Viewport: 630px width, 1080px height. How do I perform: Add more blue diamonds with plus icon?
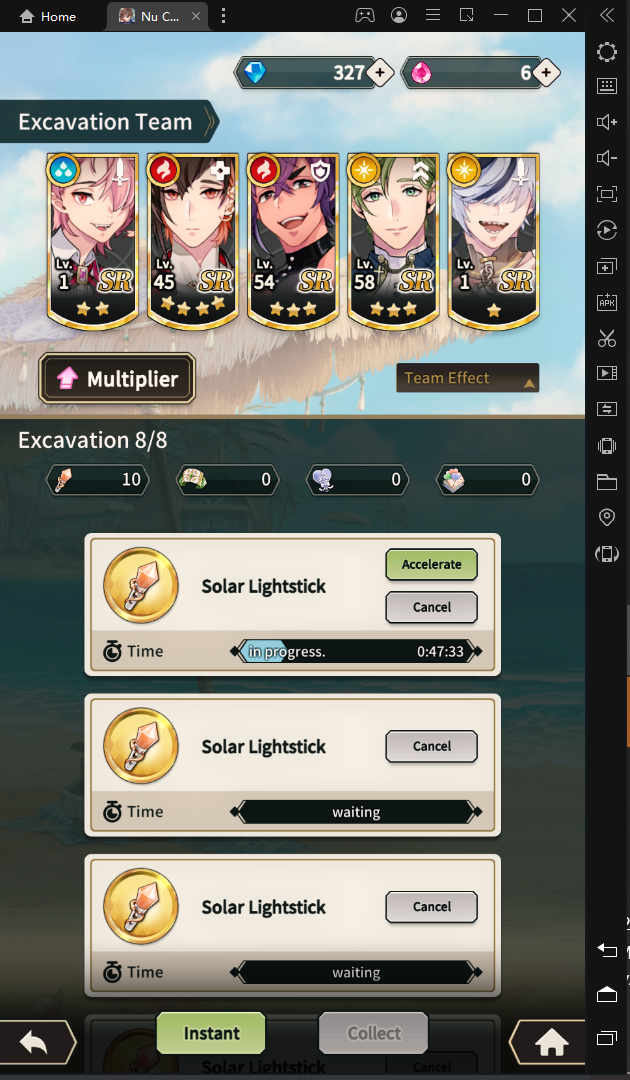coord(380,72)
